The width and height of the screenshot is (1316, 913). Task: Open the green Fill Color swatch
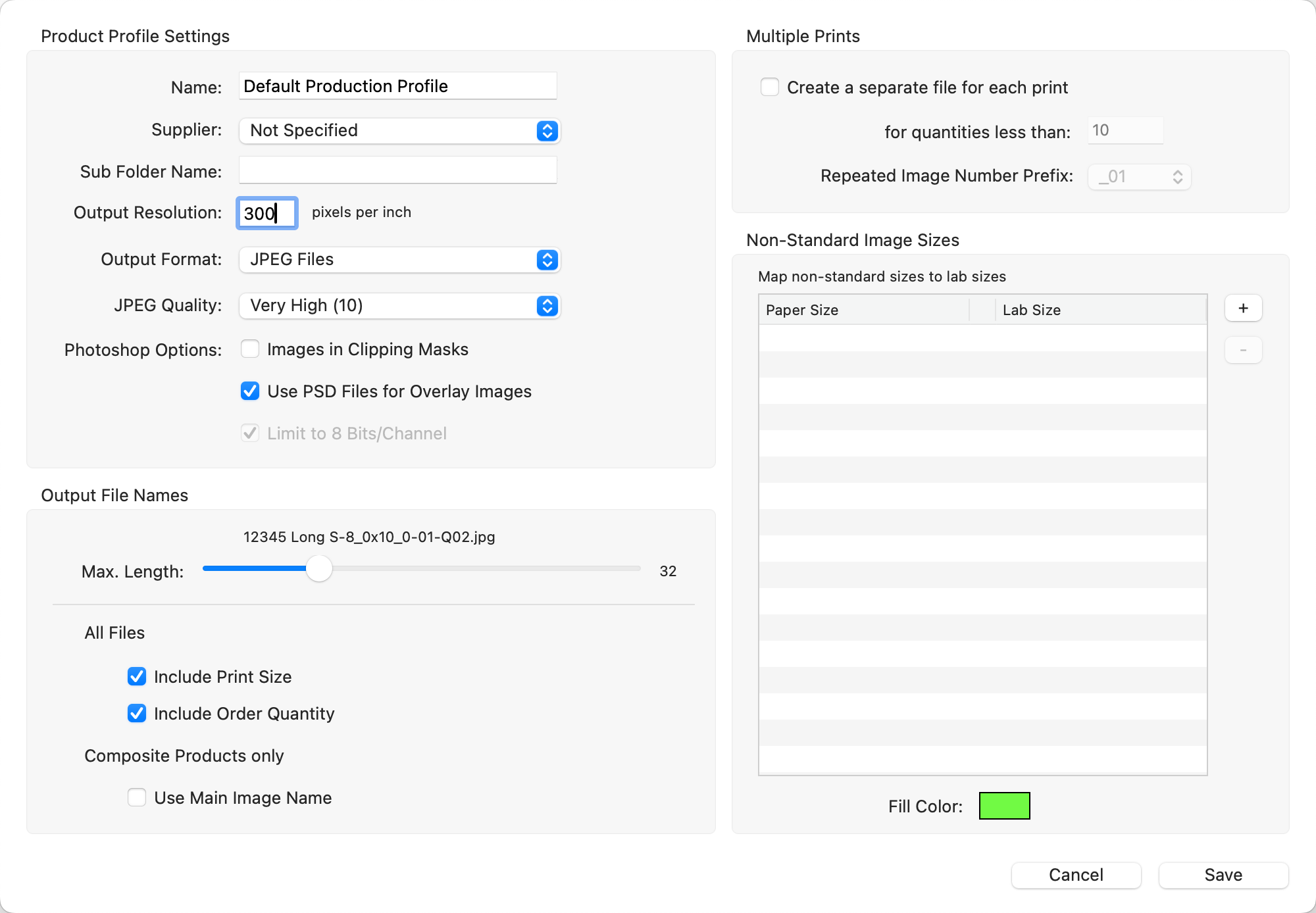[x=1004, y=806]
